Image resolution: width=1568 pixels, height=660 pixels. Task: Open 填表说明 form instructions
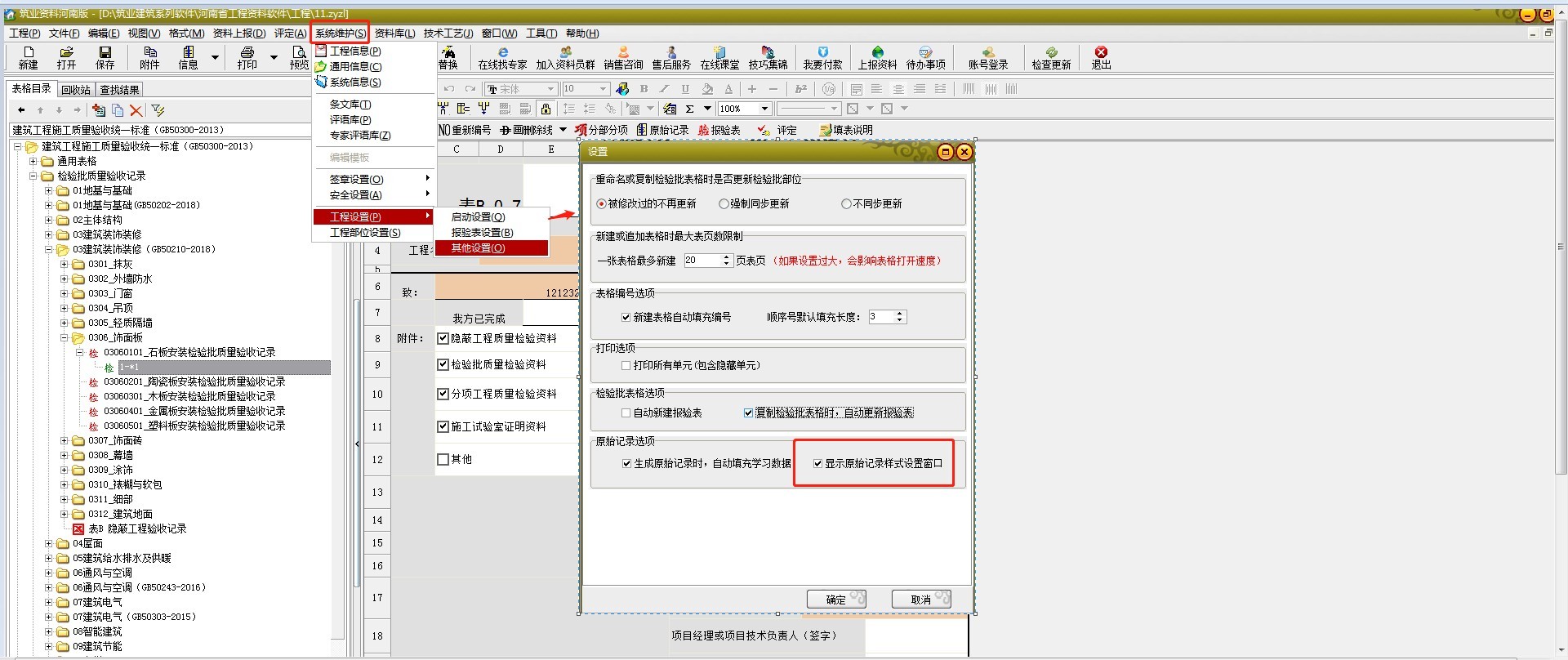pos(846,130)
